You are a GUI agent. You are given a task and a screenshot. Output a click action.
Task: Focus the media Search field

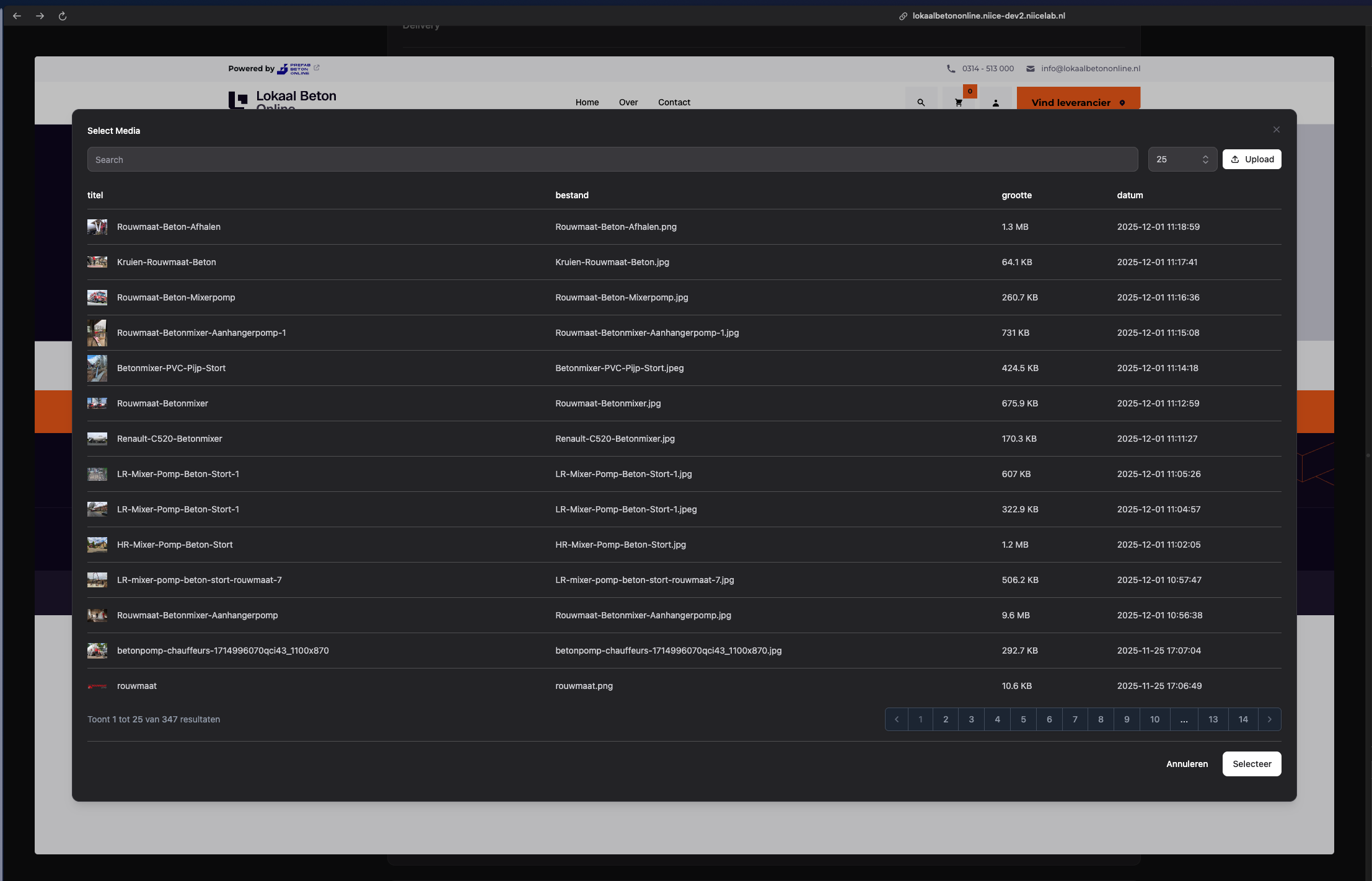pos(612,159)
